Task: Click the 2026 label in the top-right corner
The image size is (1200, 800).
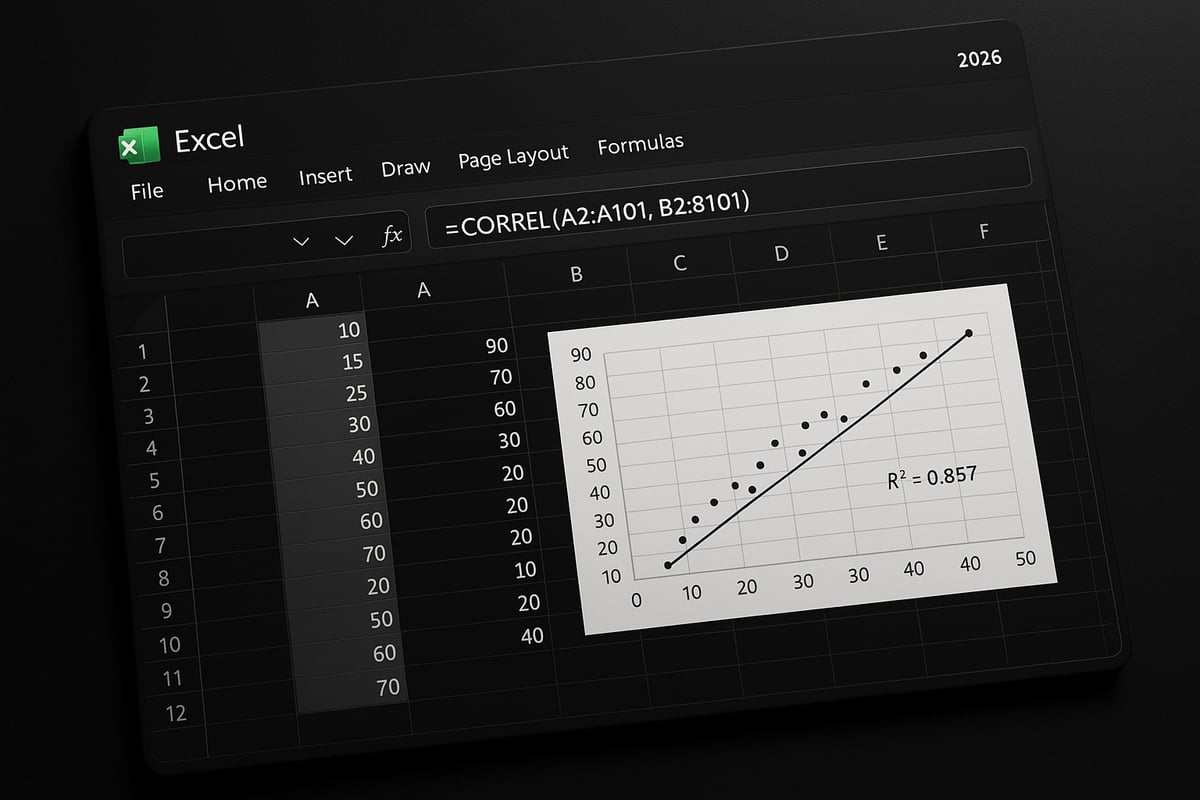Action: [x=981, y=57]
